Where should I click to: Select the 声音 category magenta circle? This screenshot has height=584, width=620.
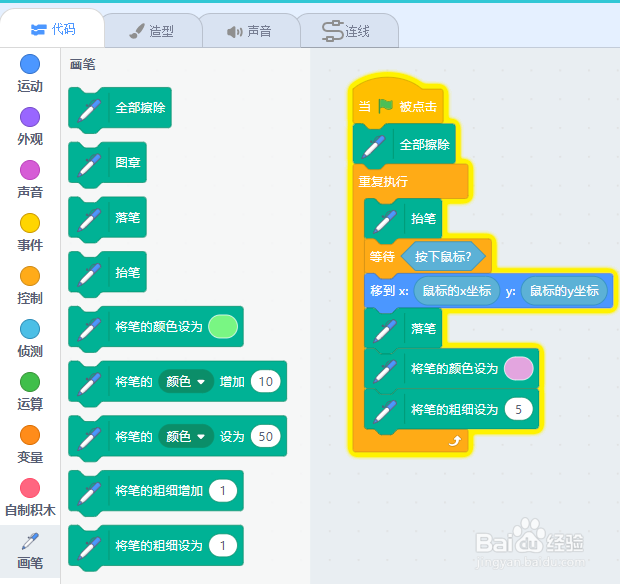[x=30, y=170]
